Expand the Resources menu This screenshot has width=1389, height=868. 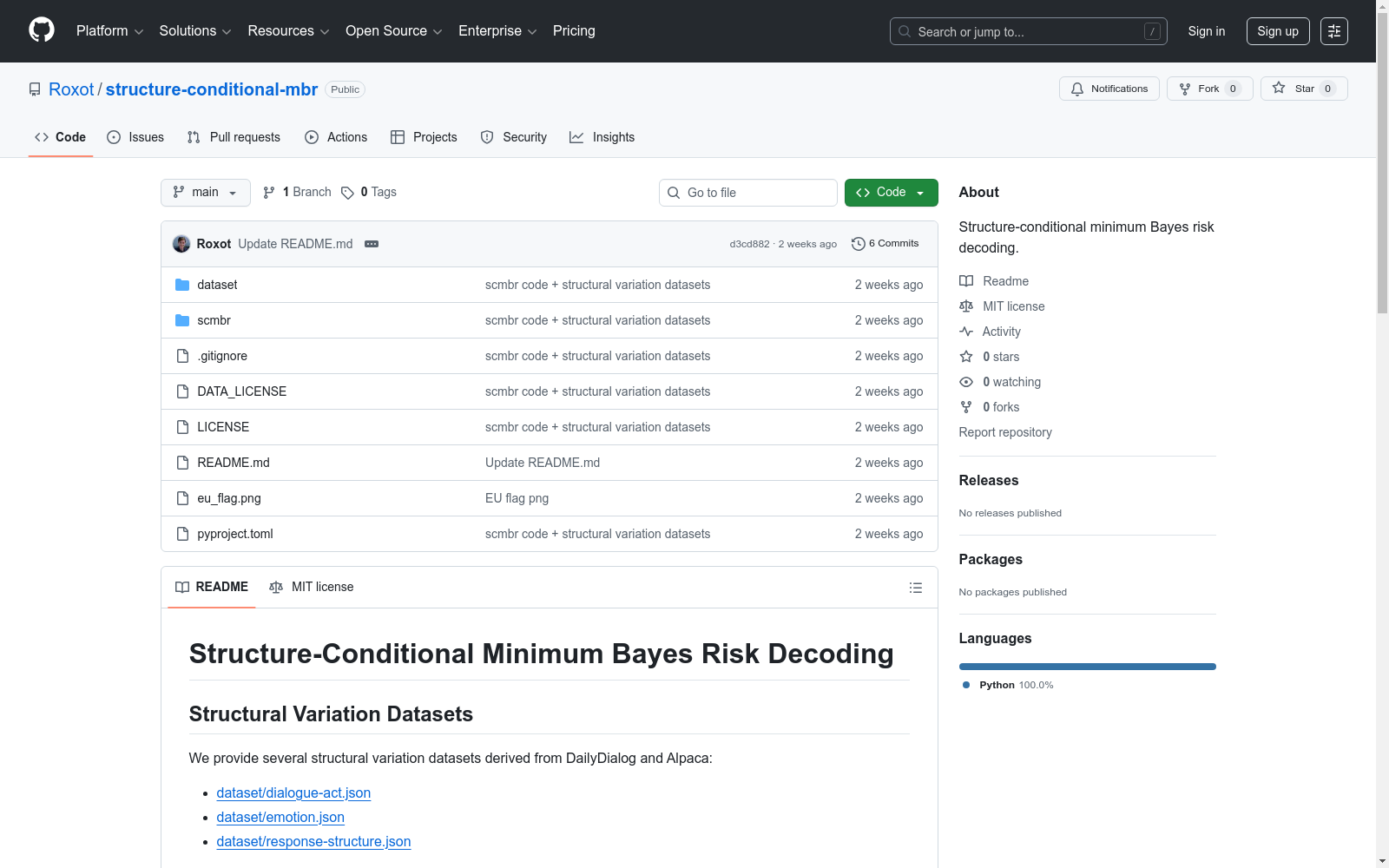[288, 31]
